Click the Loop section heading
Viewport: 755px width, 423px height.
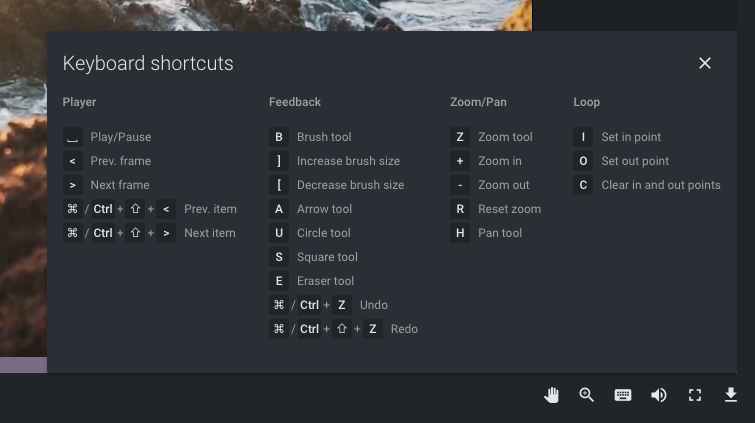(x=586, y=102)
